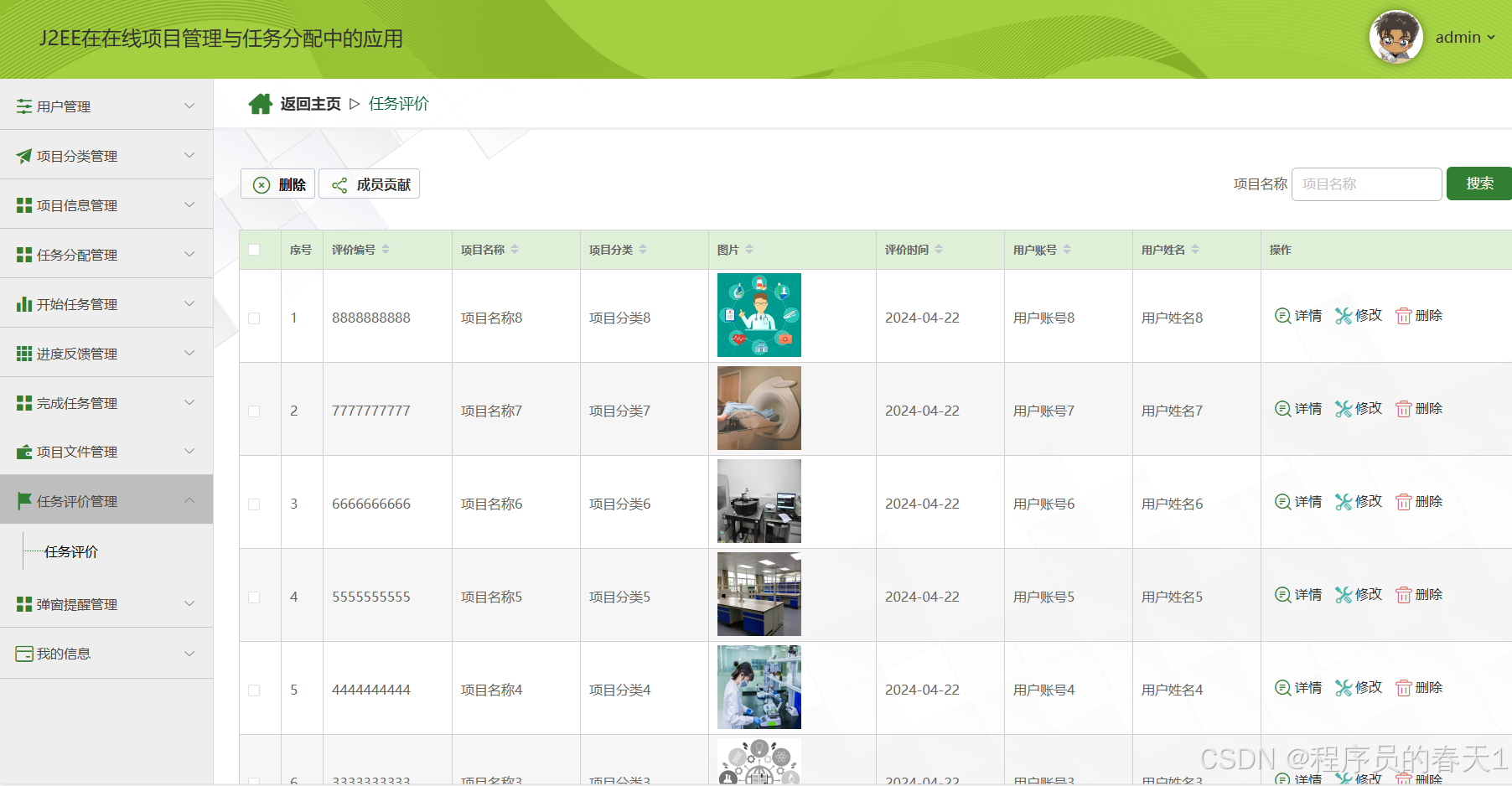Click the green home icon in breadcrumb

260,104
